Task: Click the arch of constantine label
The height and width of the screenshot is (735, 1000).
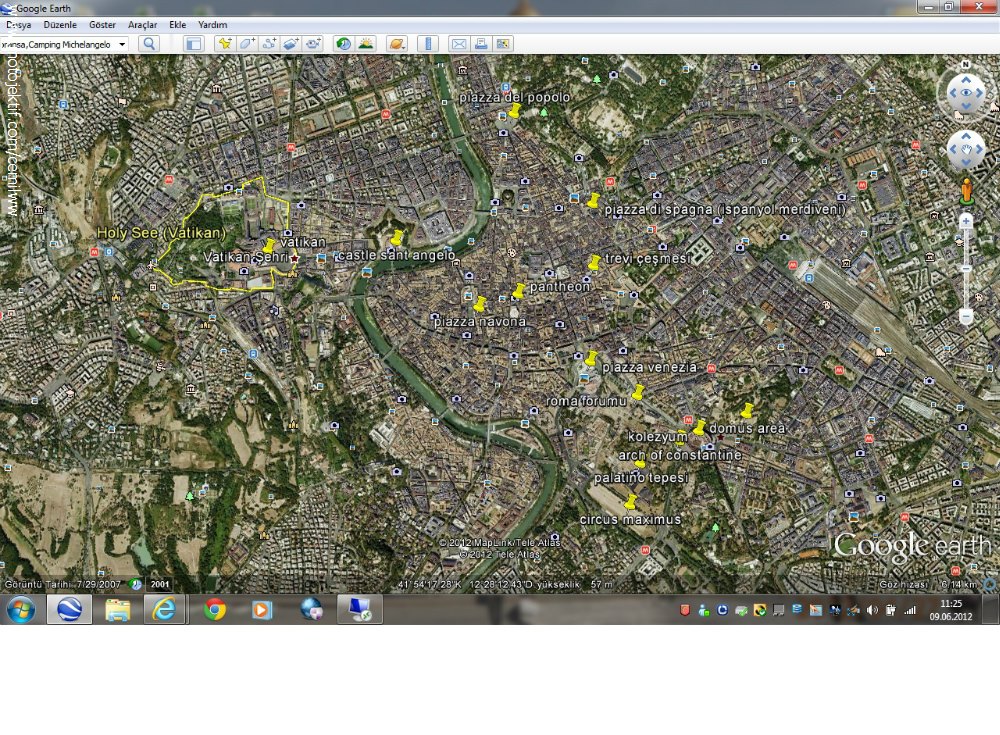Action: (x=680, y=456)
